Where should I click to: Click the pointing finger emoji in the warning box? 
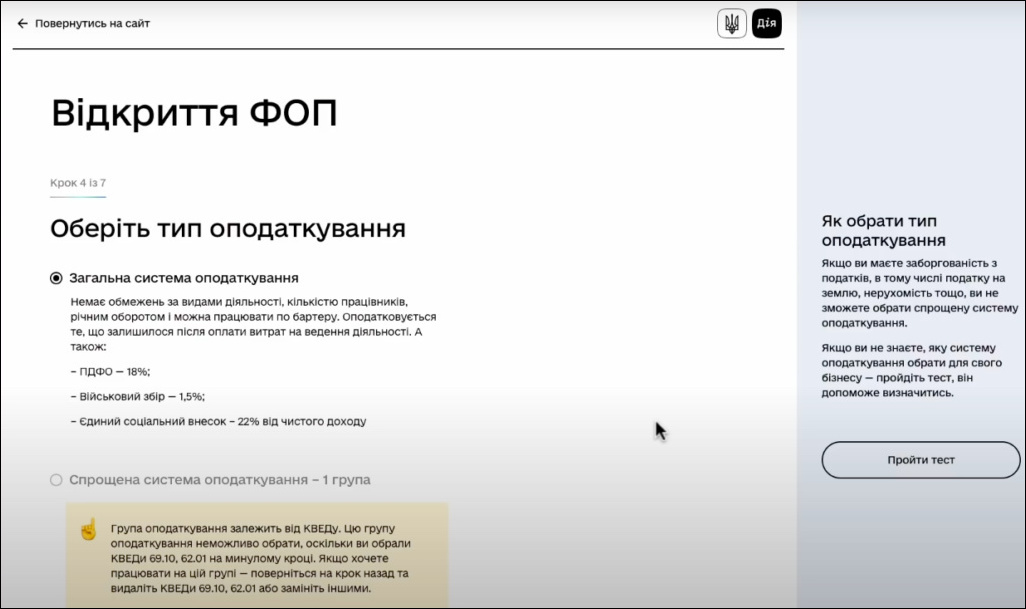point(88,529)
